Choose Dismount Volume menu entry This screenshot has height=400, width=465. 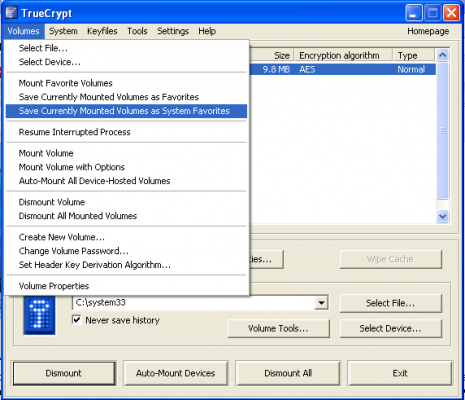point(126,202)
